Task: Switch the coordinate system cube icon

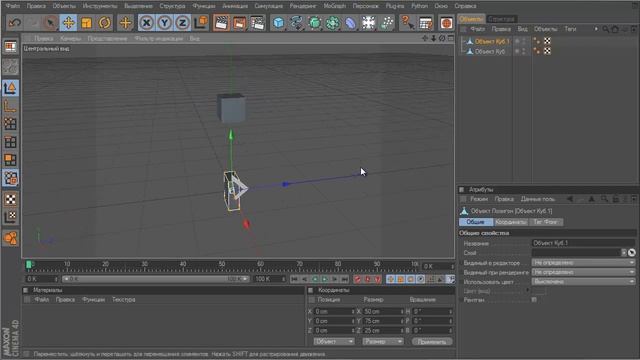Action: click(201, 22)
